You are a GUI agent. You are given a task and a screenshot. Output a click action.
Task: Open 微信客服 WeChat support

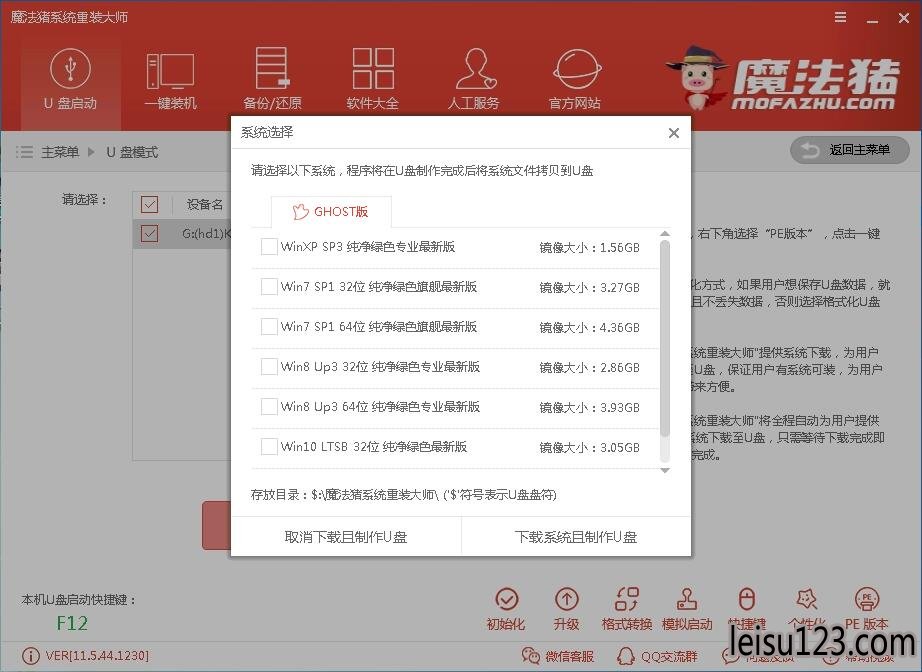(x=557, y=656)
